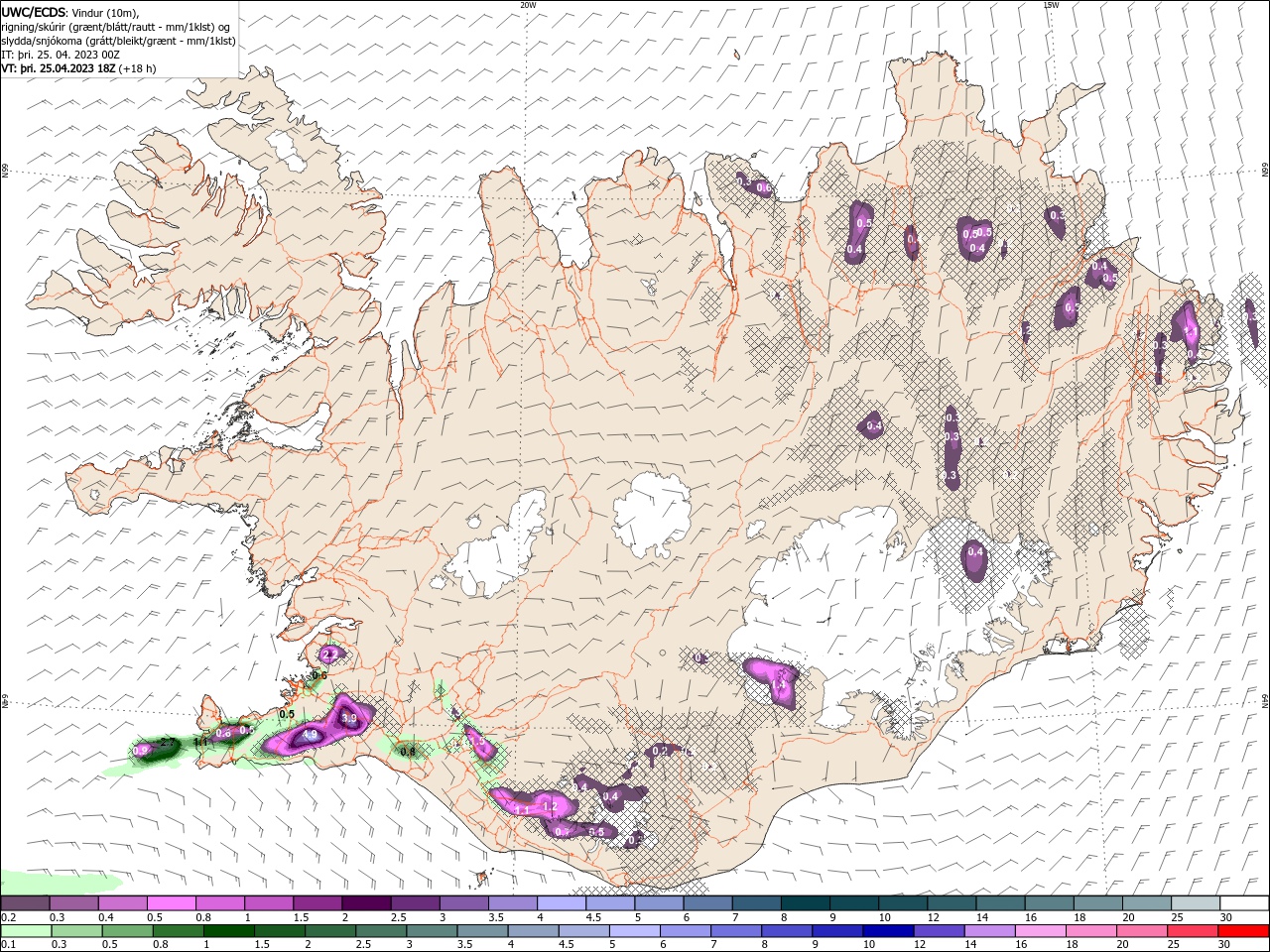Image resolution: width=1270 pixels, height=952 pixels.
Task: Pick the bright red 30 swatch, lower bar
Action: (1244, 931)
